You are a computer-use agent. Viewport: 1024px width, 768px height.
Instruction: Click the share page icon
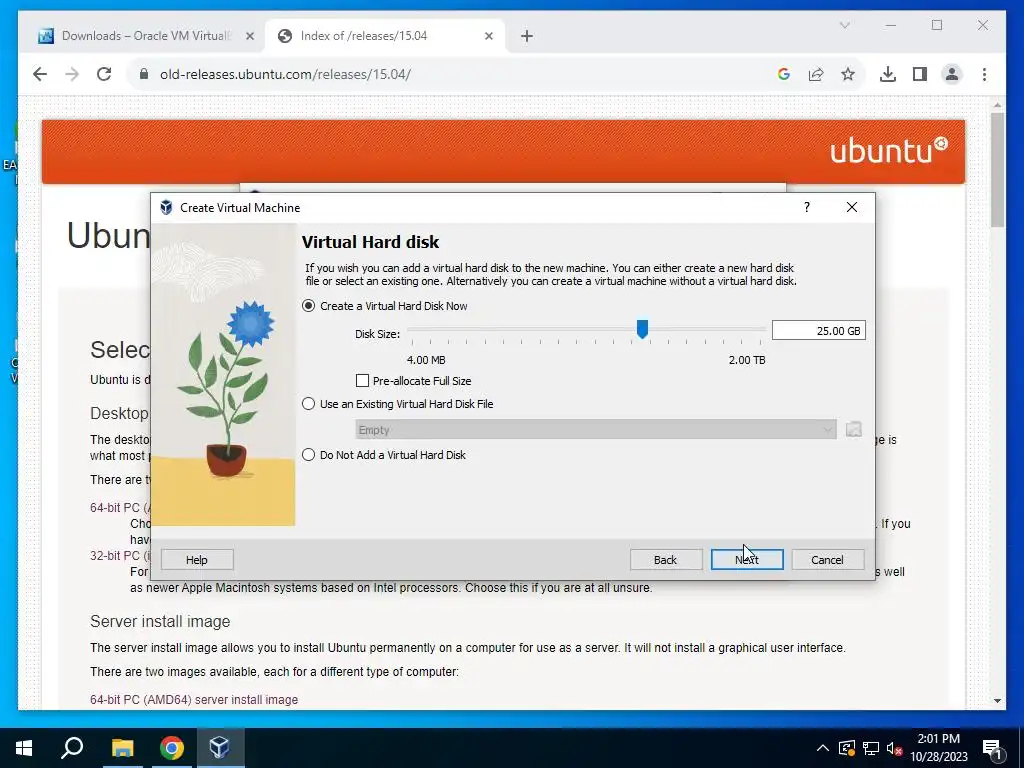pos(816,74)
